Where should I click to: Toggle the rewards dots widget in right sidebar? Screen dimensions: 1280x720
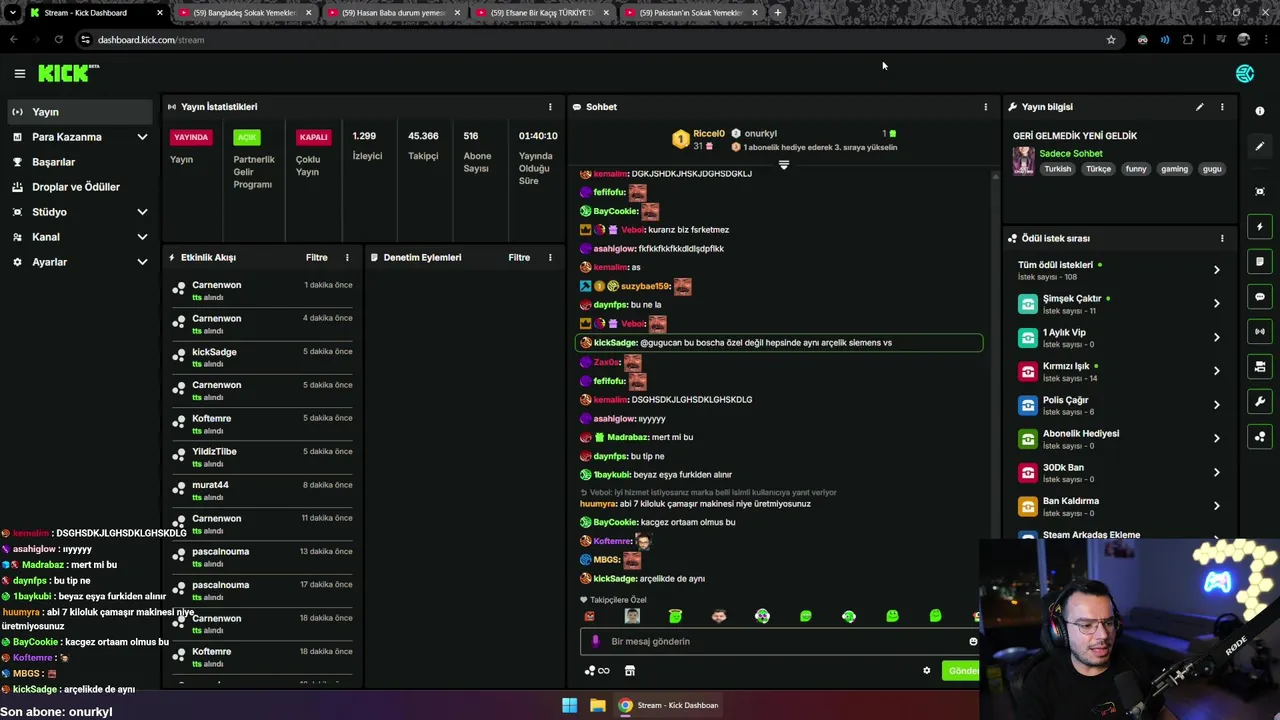[x=1260, y=437]
